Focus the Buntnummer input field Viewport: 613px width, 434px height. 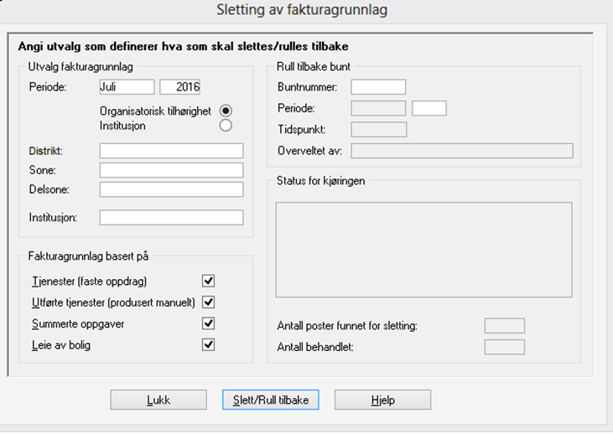click(378, 87)
